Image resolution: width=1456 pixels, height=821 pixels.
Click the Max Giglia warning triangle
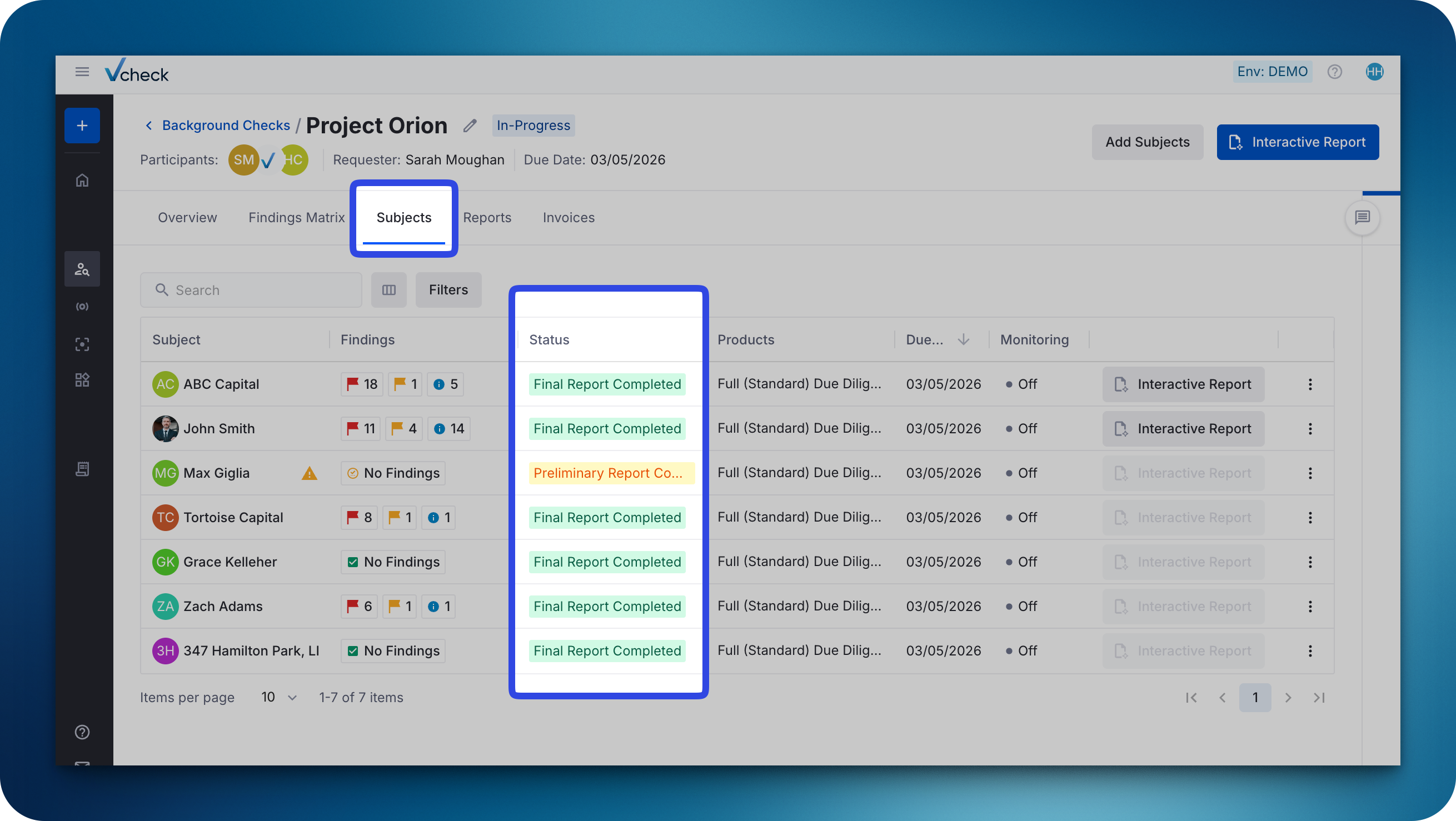pos(309,473)
